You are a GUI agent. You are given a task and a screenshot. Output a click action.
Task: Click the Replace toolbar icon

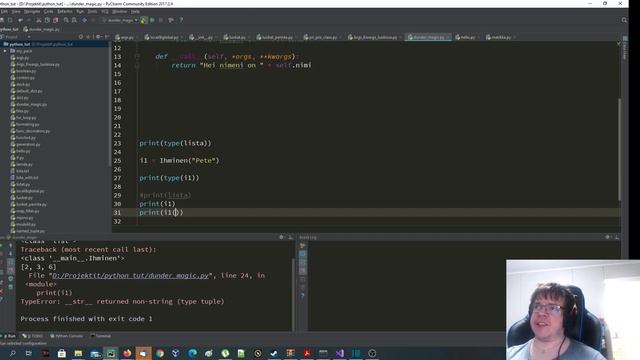pos(74,20)
